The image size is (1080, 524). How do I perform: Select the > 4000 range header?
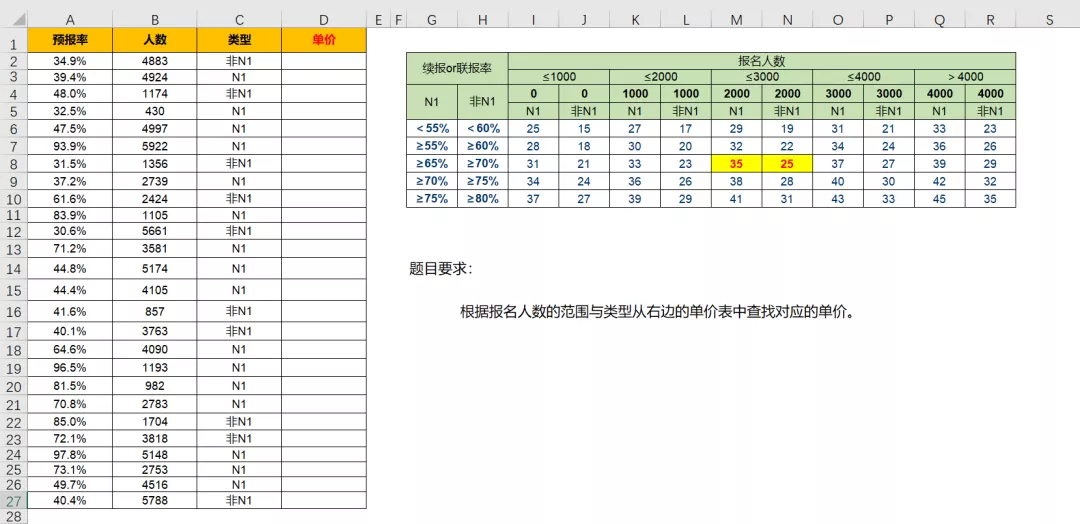tap(965, 76)
